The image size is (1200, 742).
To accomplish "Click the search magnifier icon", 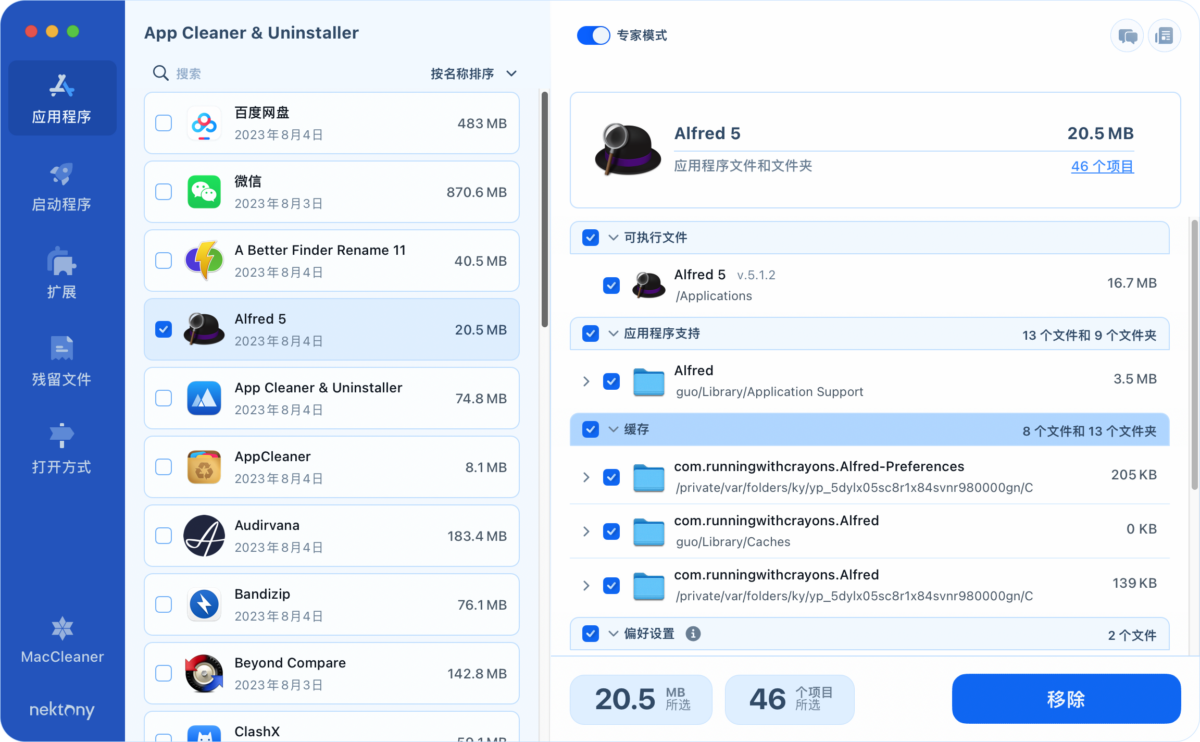I will [160, 73].
